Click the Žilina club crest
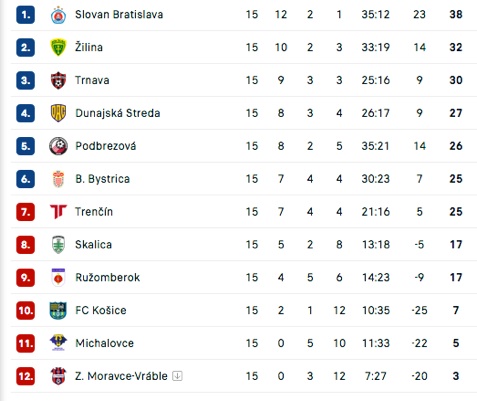477x401 pixels. (x=58, y=47)
